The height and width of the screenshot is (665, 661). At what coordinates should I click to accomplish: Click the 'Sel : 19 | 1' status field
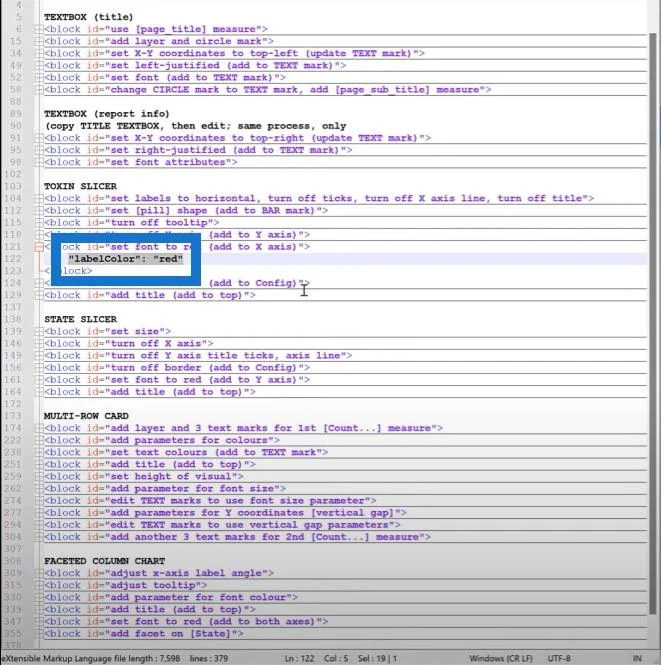pyautogui.click(x=377, y=659)
